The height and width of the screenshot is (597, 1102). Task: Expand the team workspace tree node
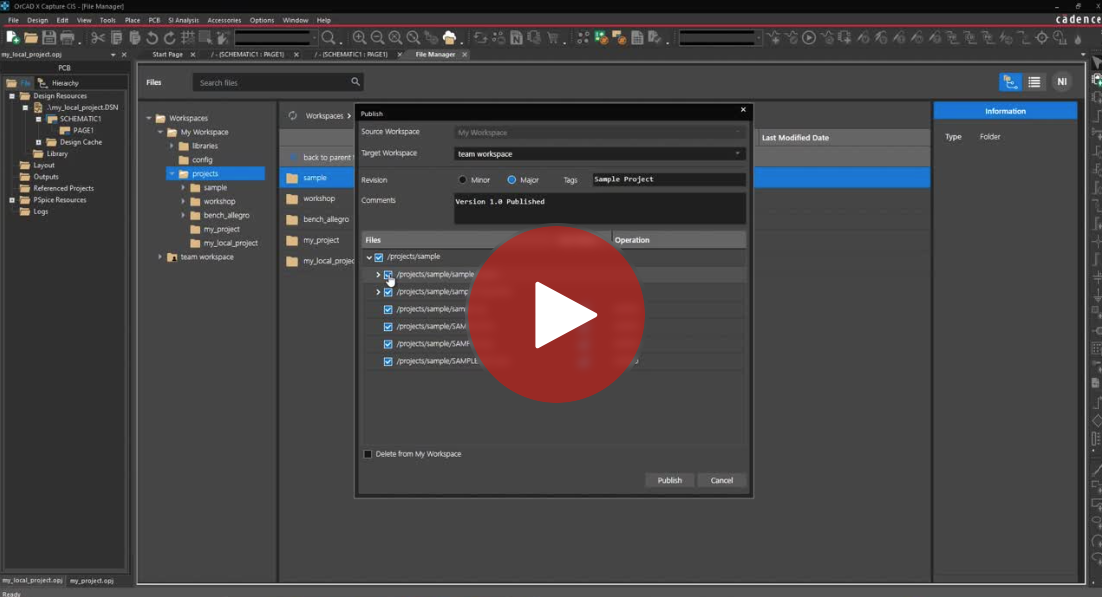pos(160,257)
